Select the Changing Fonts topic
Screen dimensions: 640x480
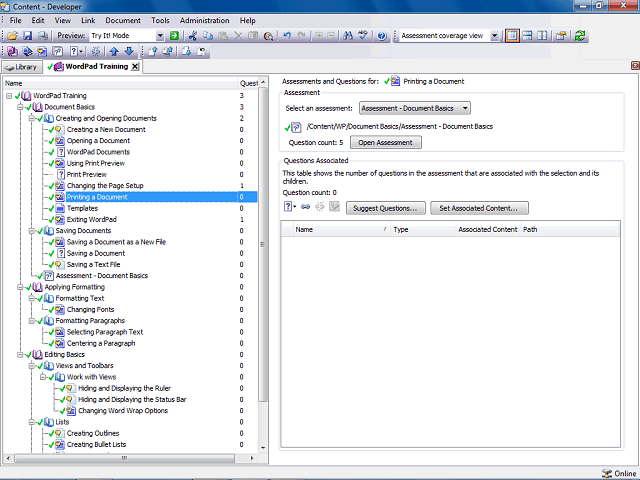pyautogui.click(x=90, y=310)
